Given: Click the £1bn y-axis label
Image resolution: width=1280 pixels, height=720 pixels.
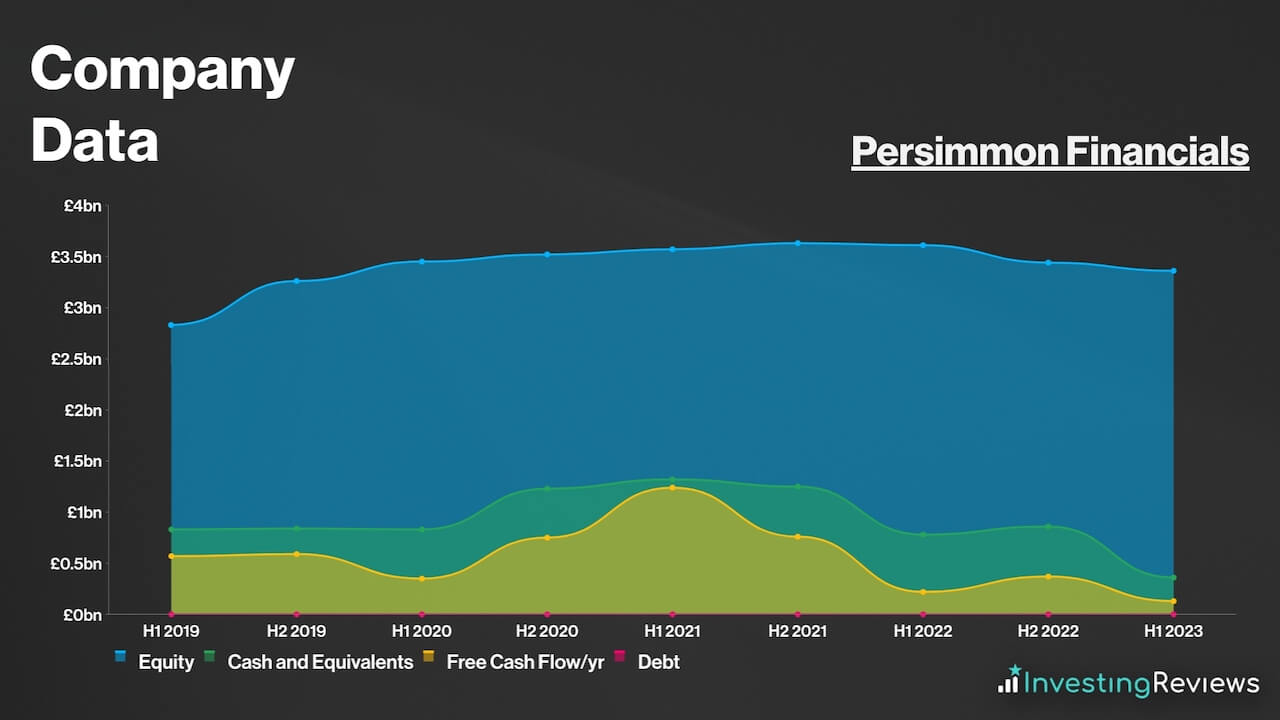Looking at the screenshot, I should [84, 512].
